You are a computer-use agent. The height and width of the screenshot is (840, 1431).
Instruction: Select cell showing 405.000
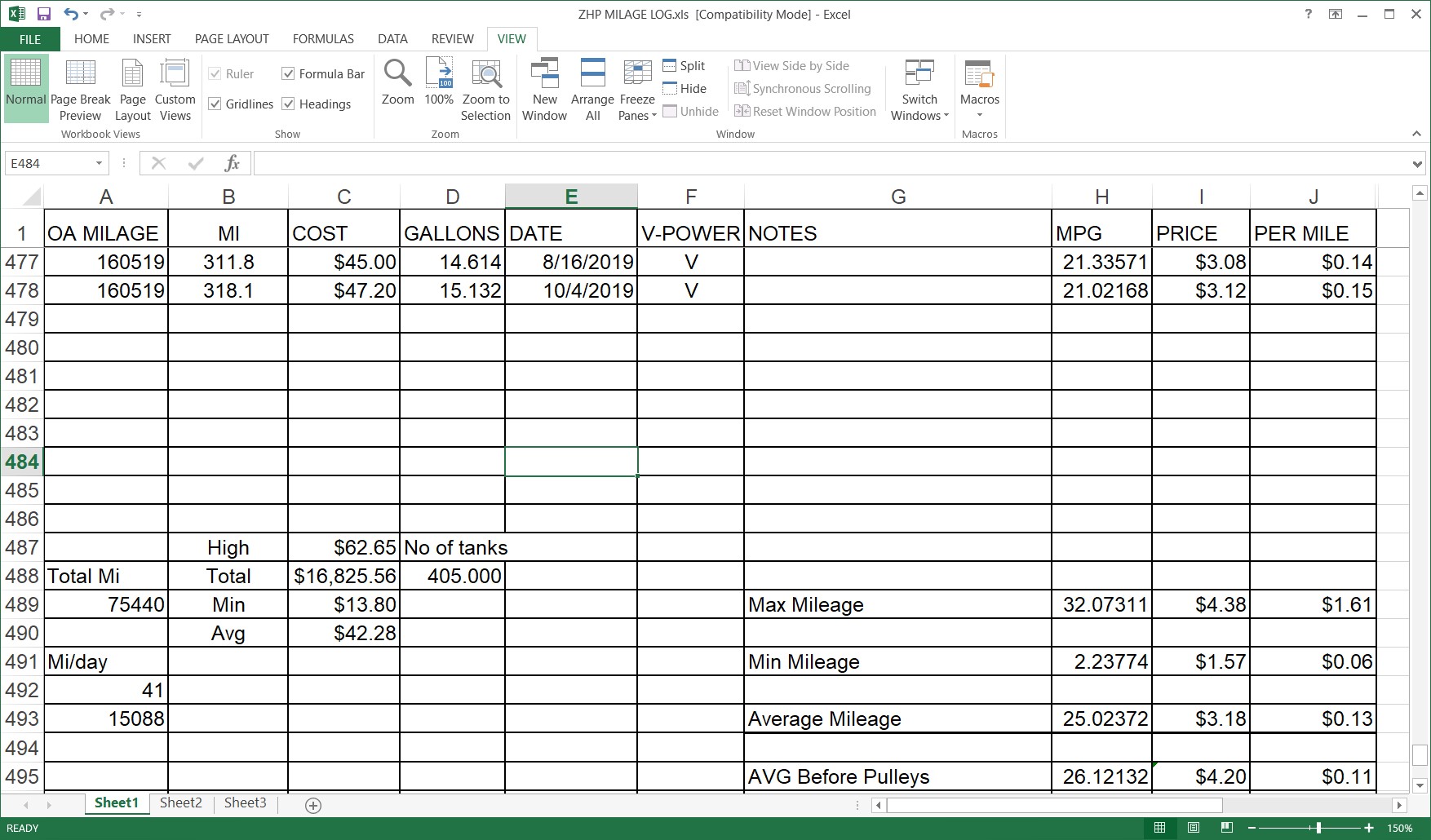(x=452, y=576)
